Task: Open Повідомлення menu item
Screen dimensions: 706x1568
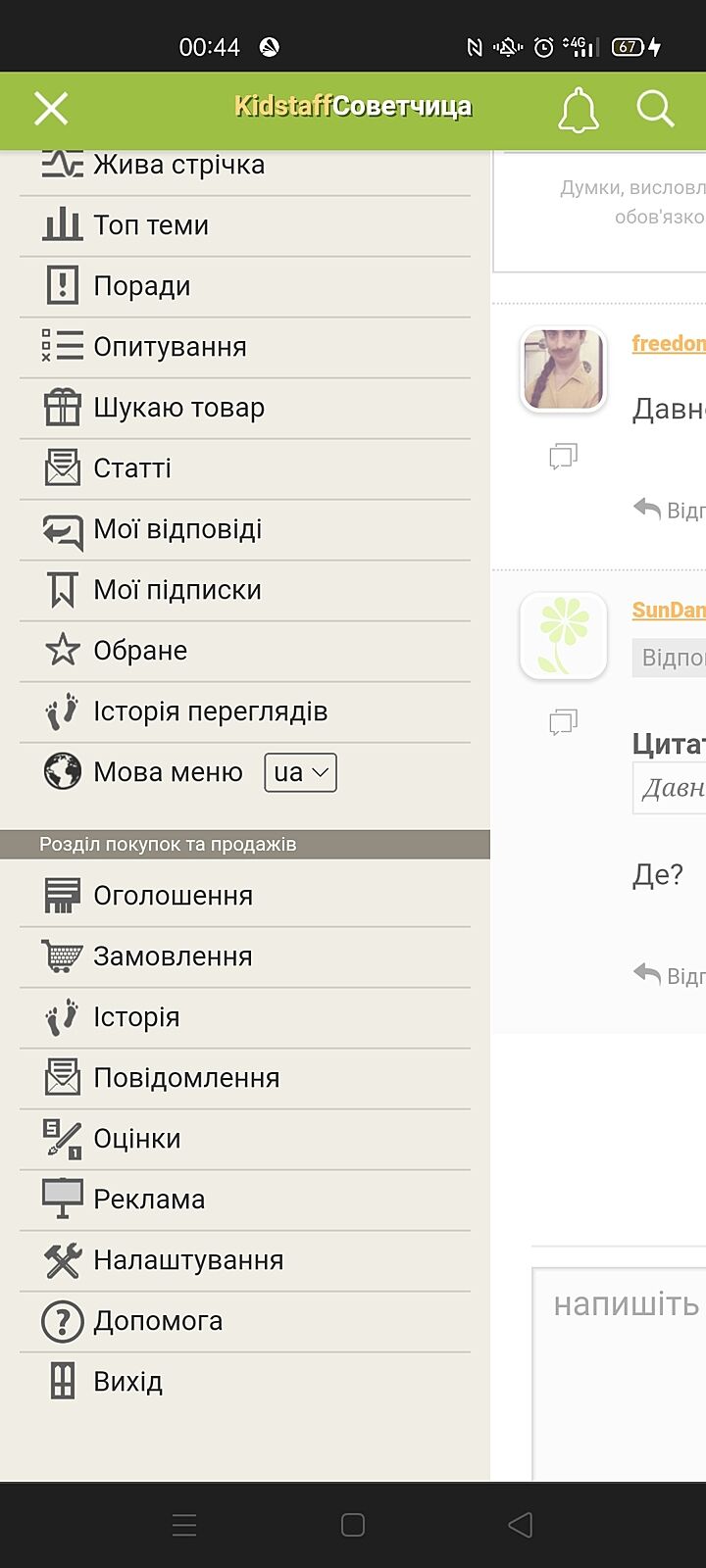Action: (x=186, y=1078)
